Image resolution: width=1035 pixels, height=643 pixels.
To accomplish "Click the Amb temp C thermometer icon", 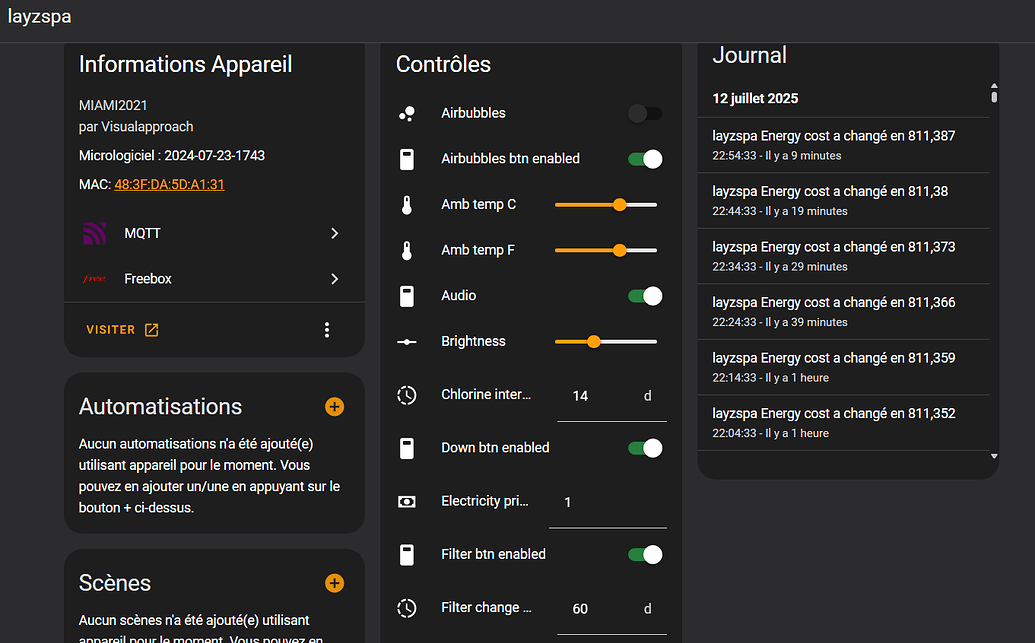I will (407, 205).
